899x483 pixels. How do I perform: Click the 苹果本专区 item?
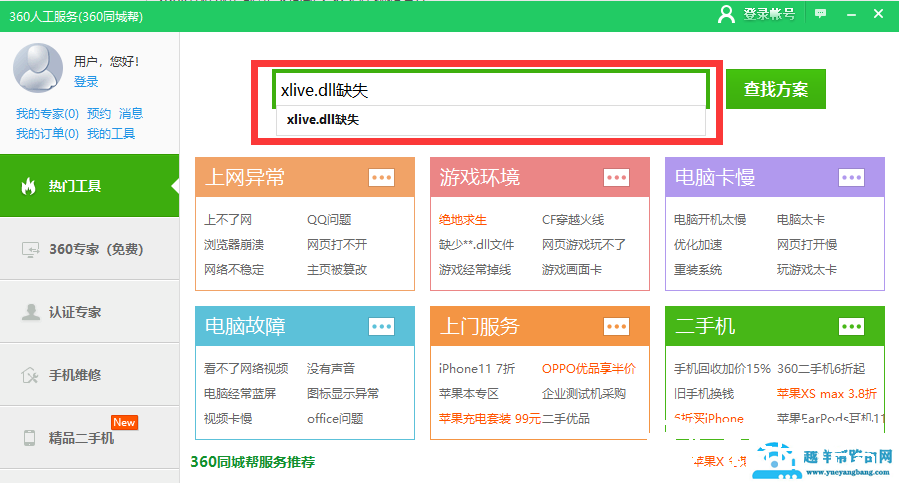tap(469, 394)
